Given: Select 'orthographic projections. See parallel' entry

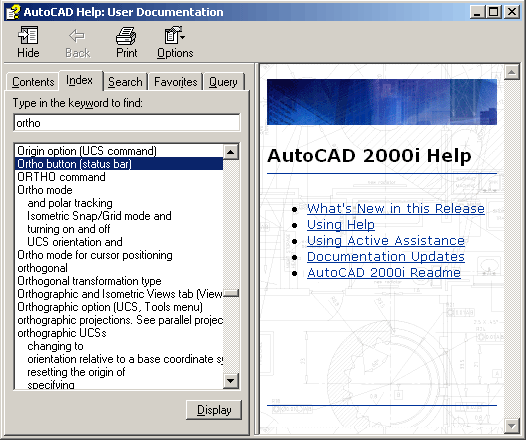Looking at the screenshot, I should point(119,320).
